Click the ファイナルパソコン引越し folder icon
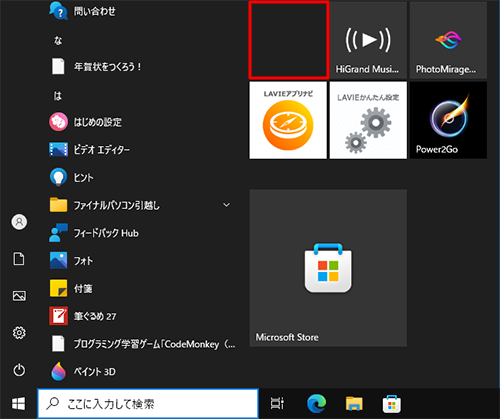500x419 pixels. point(58,205)
